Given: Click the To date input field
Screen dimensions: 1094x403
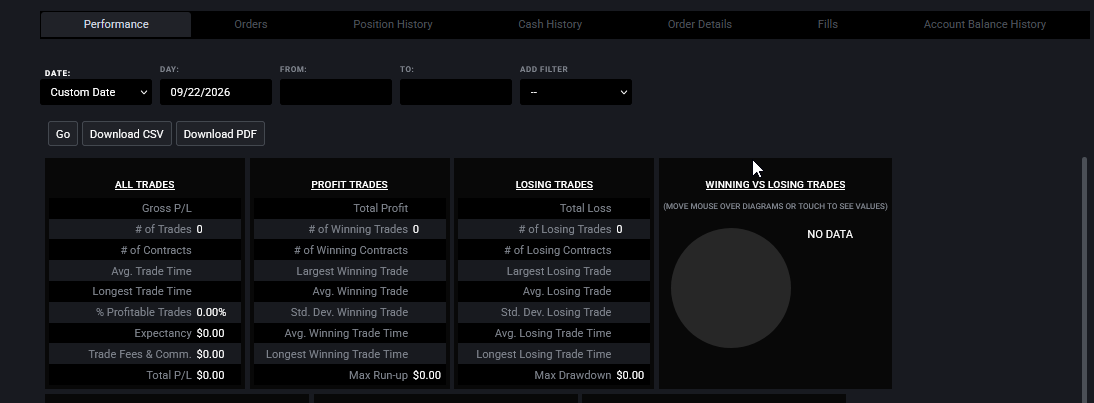Looking at the screenshot, I should point(456,92).
